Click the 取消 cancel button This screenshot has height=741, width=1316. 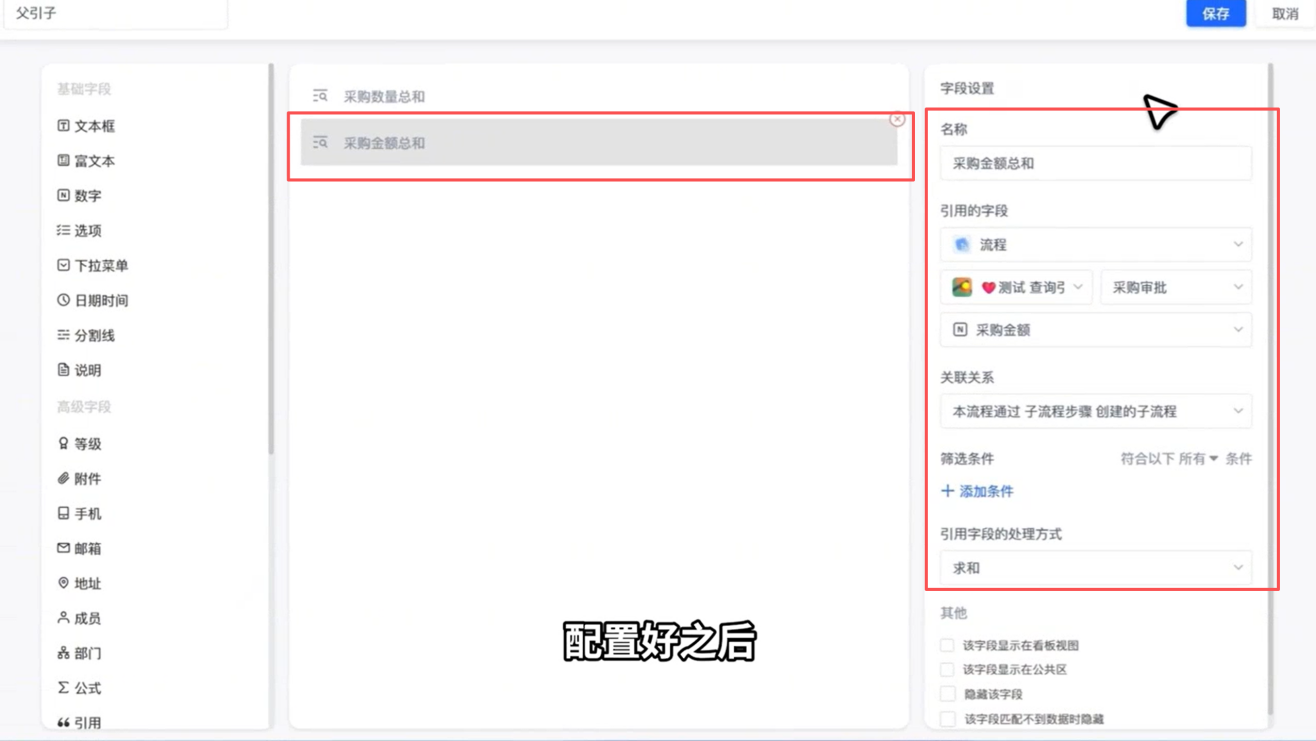point(1285,13)
